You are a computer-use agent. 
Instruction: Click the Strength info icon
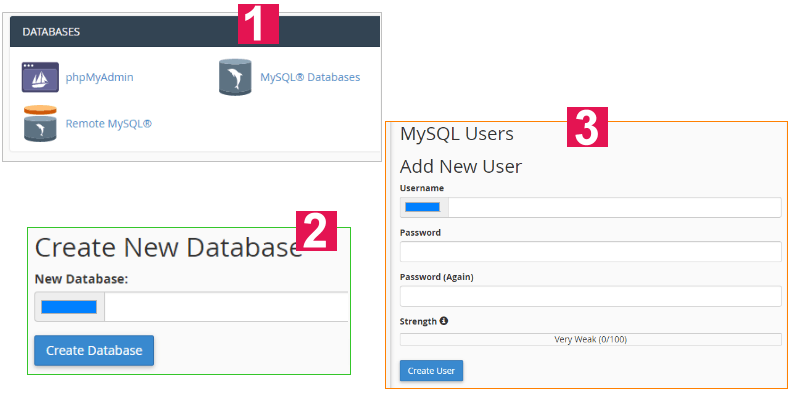click(444, 321)
